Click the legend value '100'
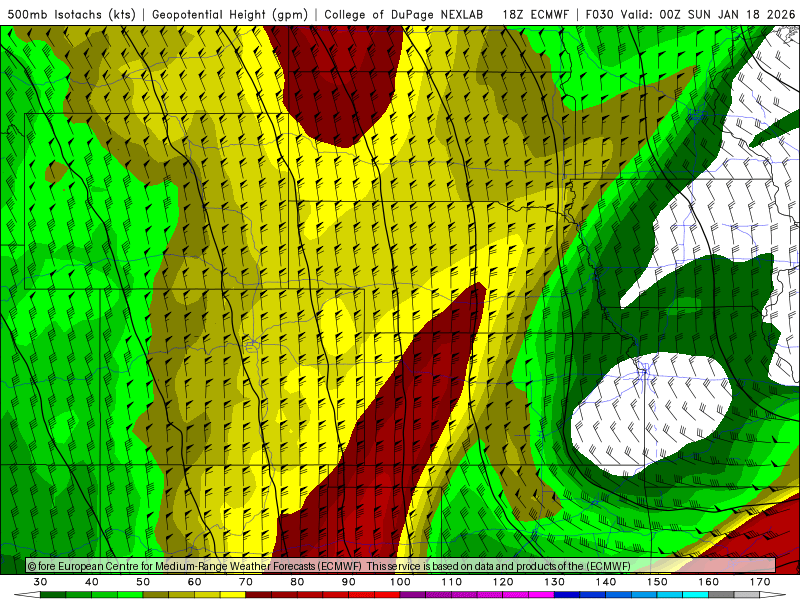Viewport: 800px width, 600px height. click(x=401, y=582)
